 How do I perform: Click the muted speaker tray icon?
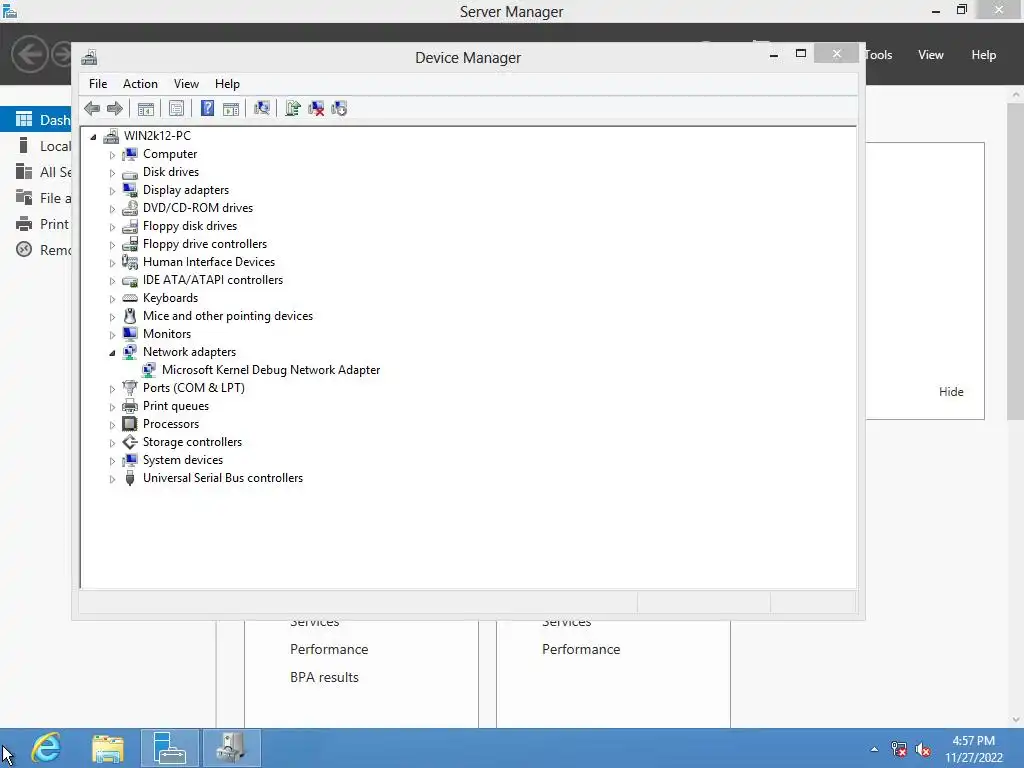coord(923,750)
